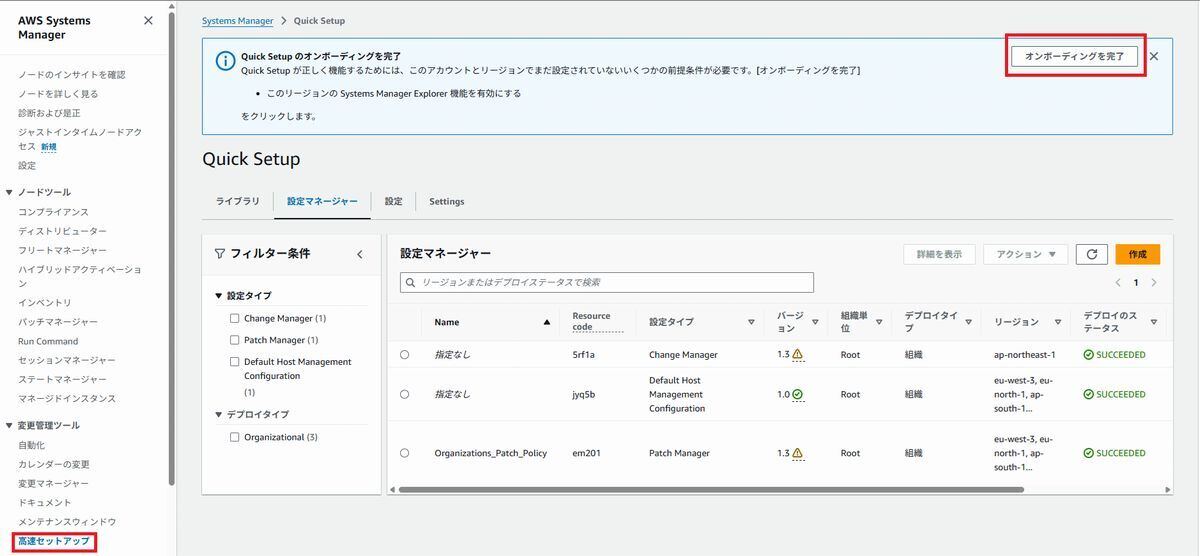This screenshot has width=1200, height=556.
Task: Open the アクション dropdown
Action: coord(1026,254)
